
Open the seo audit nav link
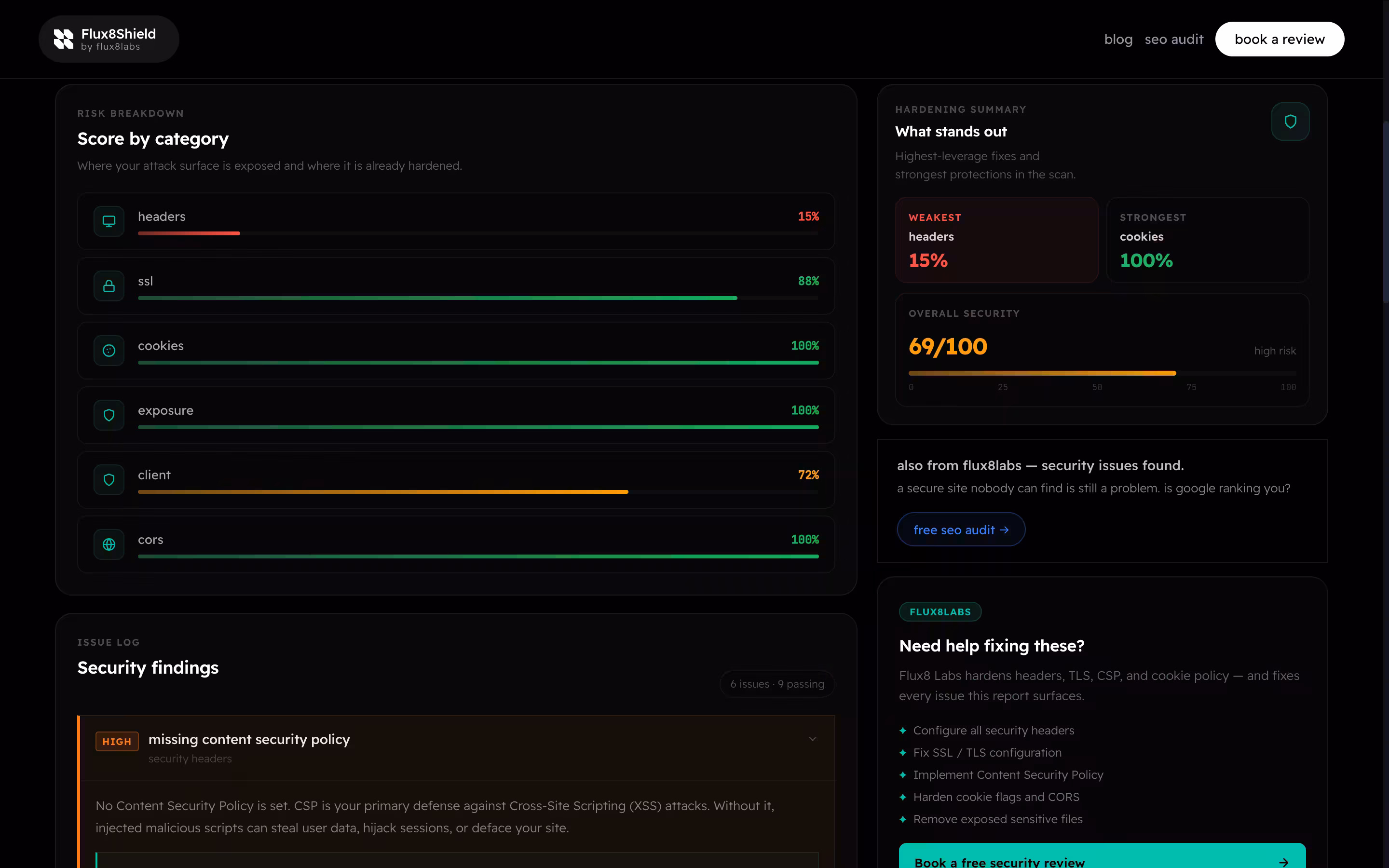click(x=1174, y=39)
